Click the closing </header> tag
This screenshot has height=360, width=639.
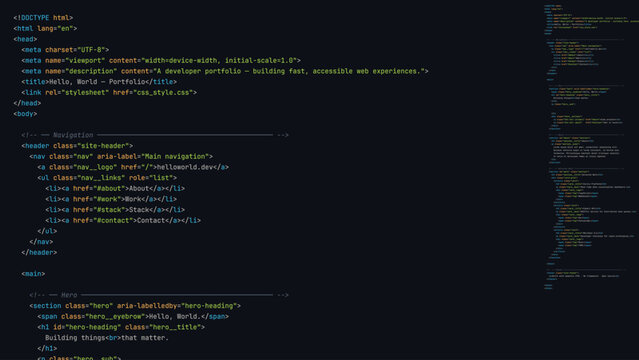click(x=39, y=252)
